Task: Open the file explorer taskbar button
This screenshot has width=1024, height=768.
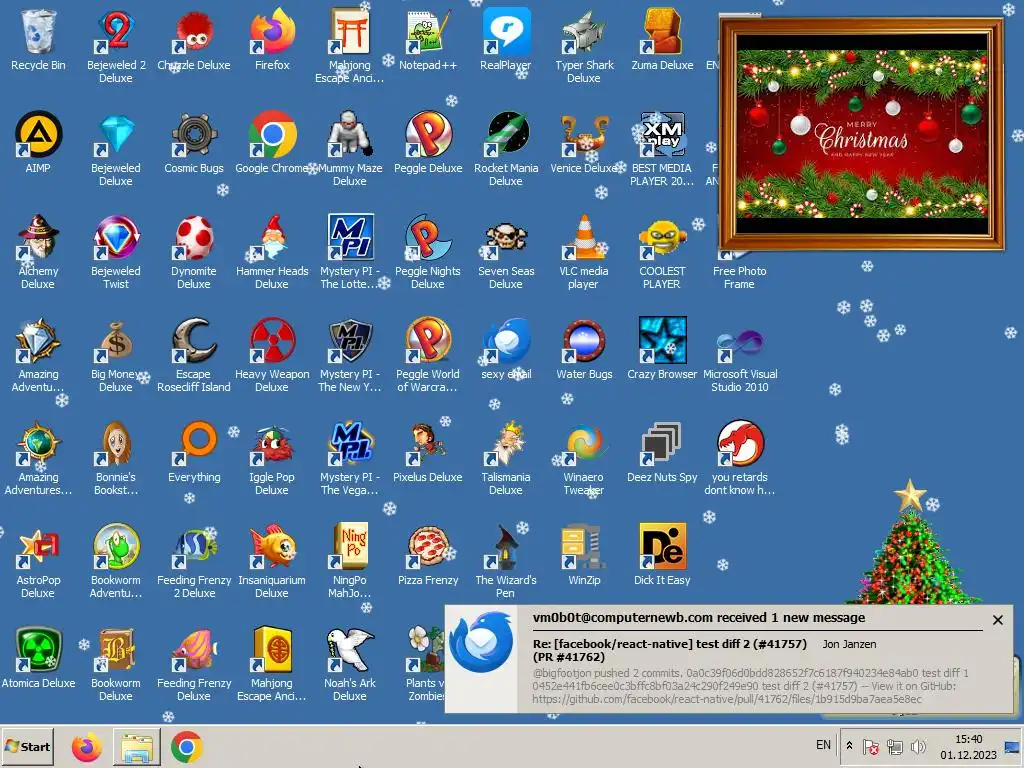Action: tap(137, 746)
